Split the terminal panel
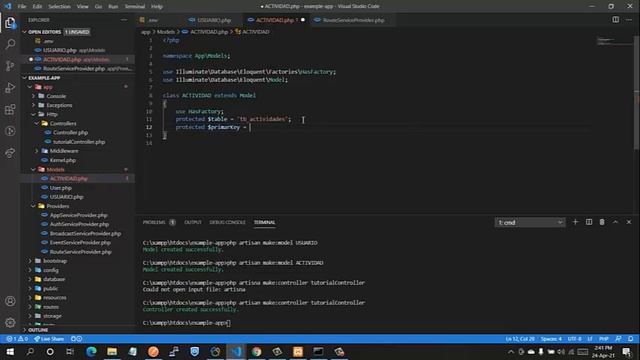 pyautogui.click(x=589, y=222)
